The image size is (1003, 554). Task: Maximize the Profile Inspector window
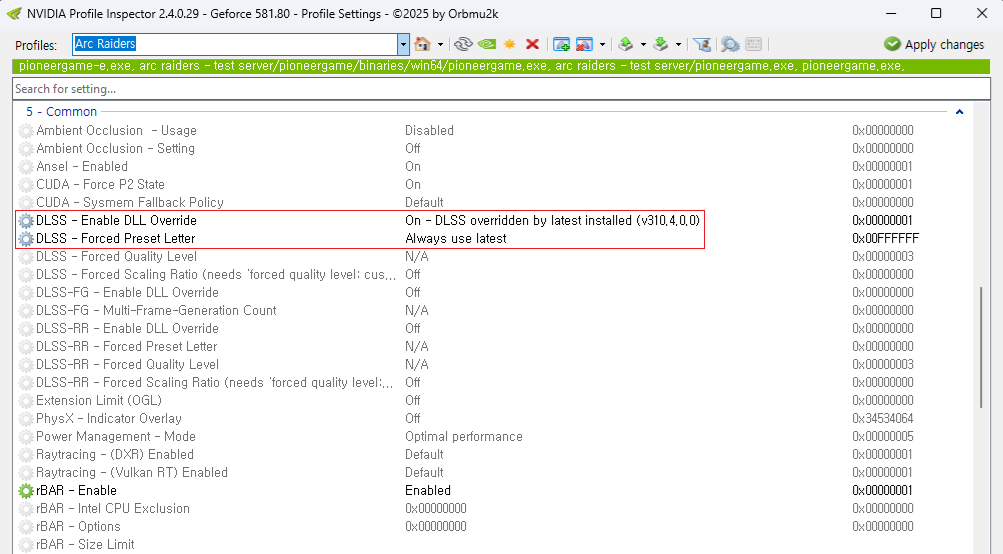pos(936,13)
